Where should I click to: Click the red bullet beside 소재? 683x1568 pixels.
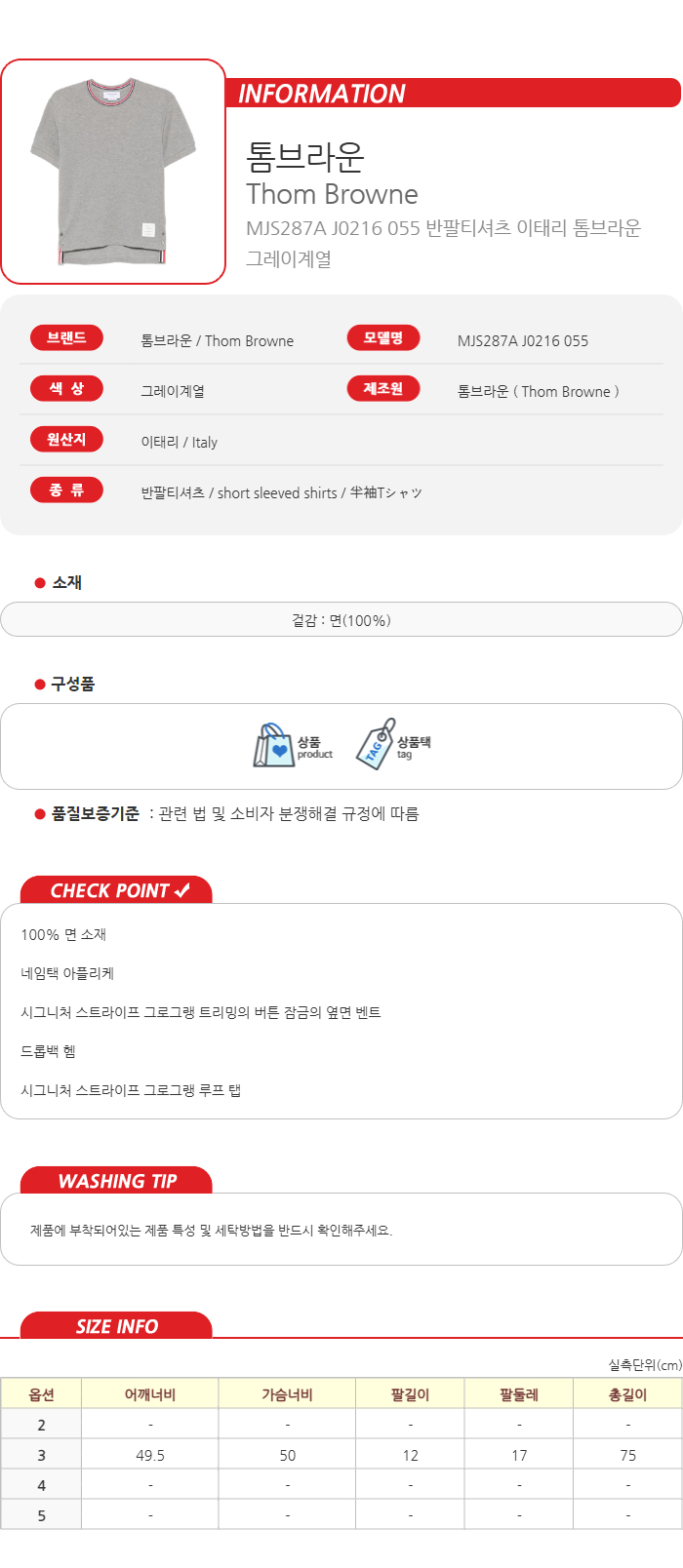40,583
